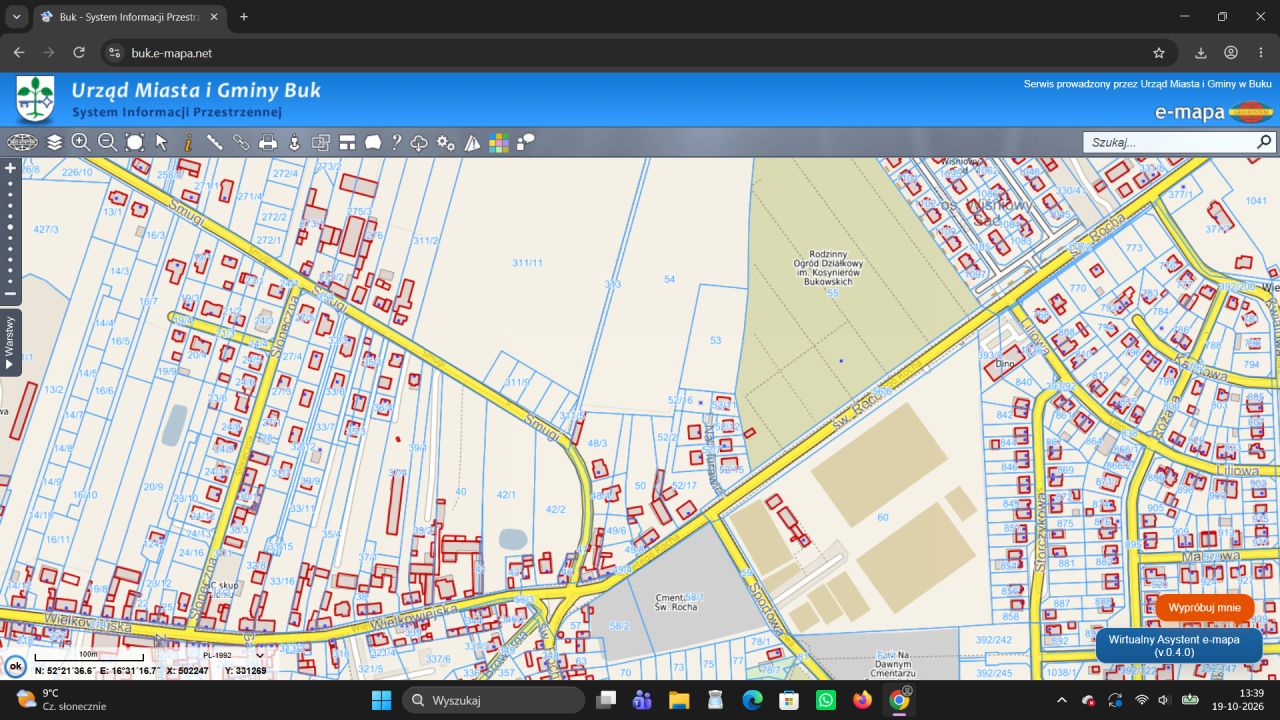Click the Wypróbuj mnie button
This screenshot has height=720, width=1280.
click(x=1204, y=607)
